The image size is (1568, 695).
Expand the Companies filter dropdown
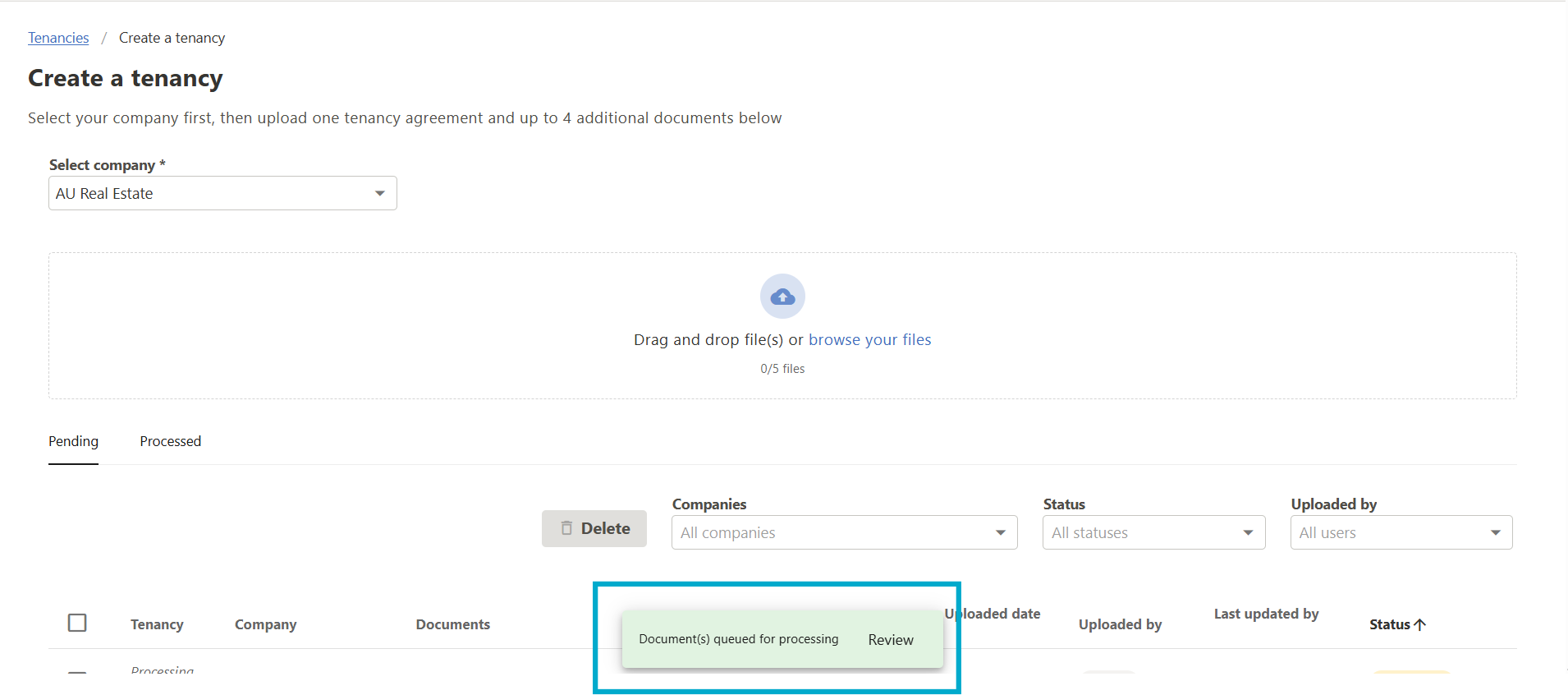coord(844,533)
